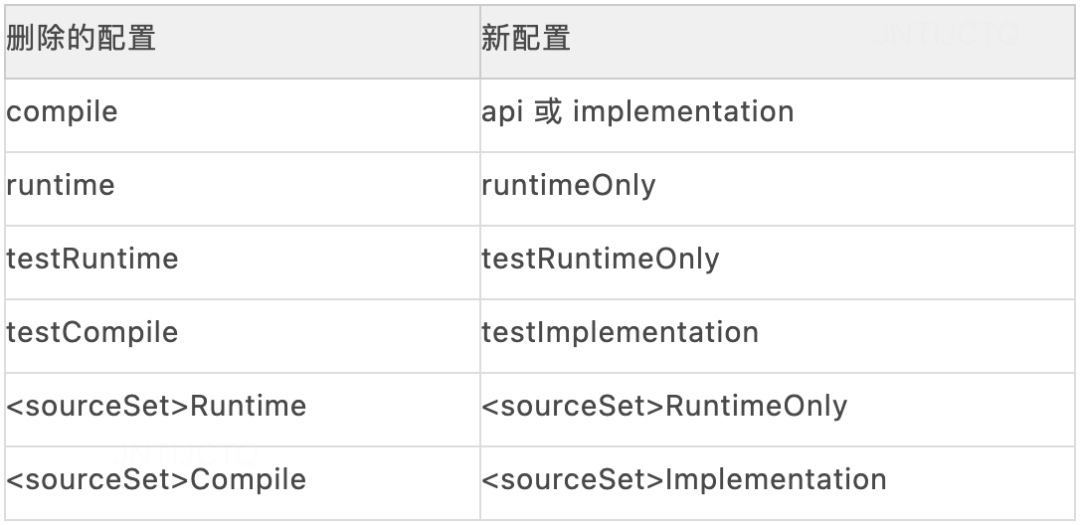Select the 'runtime' cell in the left column
This screenshot has height=525, width=1080.
pyautogui.click(x=60, y=185)
